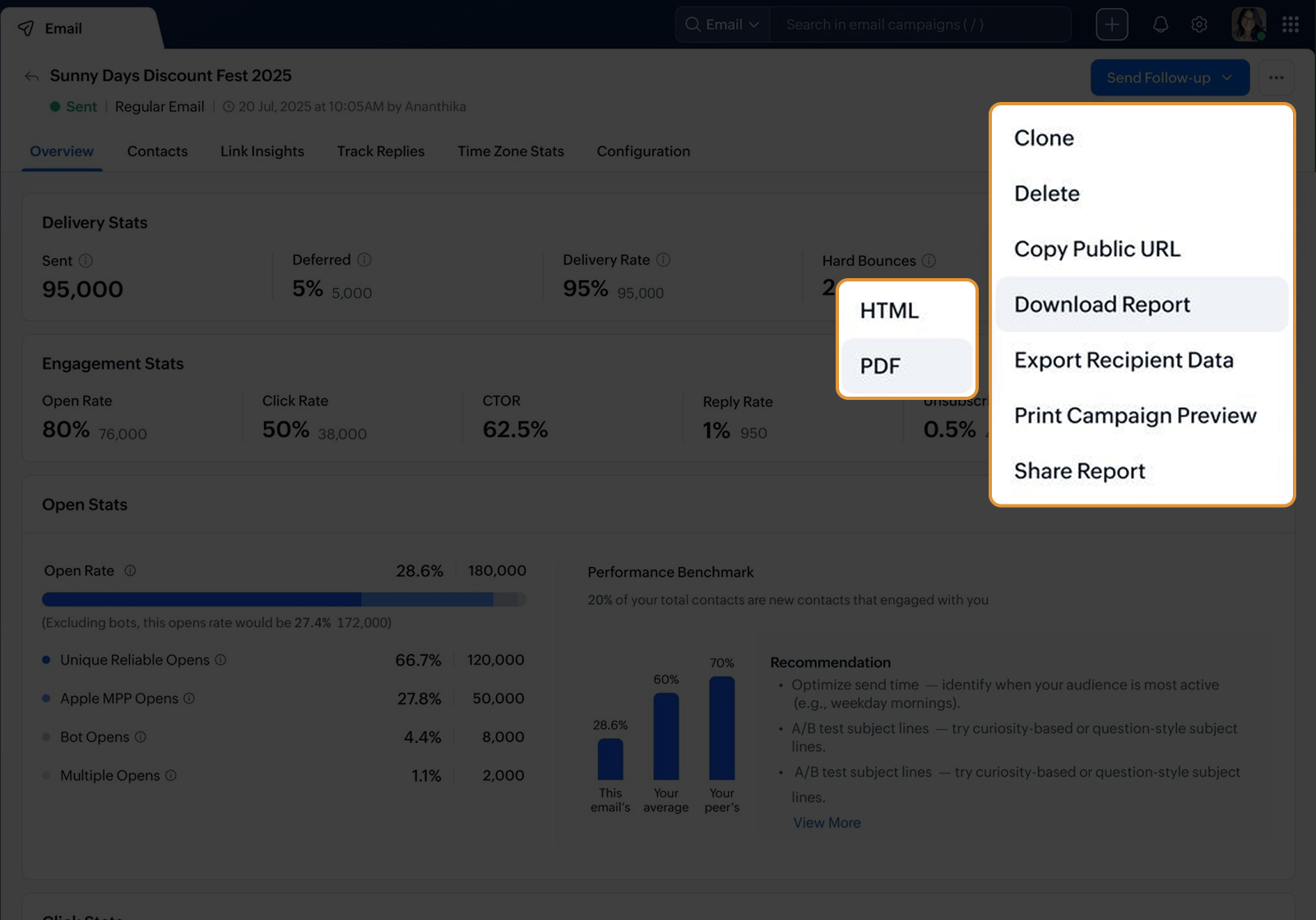Click info icon for Multiple Opens
Image resolution: width=1316 pixels, height=920 pixels.
[171, 775]
